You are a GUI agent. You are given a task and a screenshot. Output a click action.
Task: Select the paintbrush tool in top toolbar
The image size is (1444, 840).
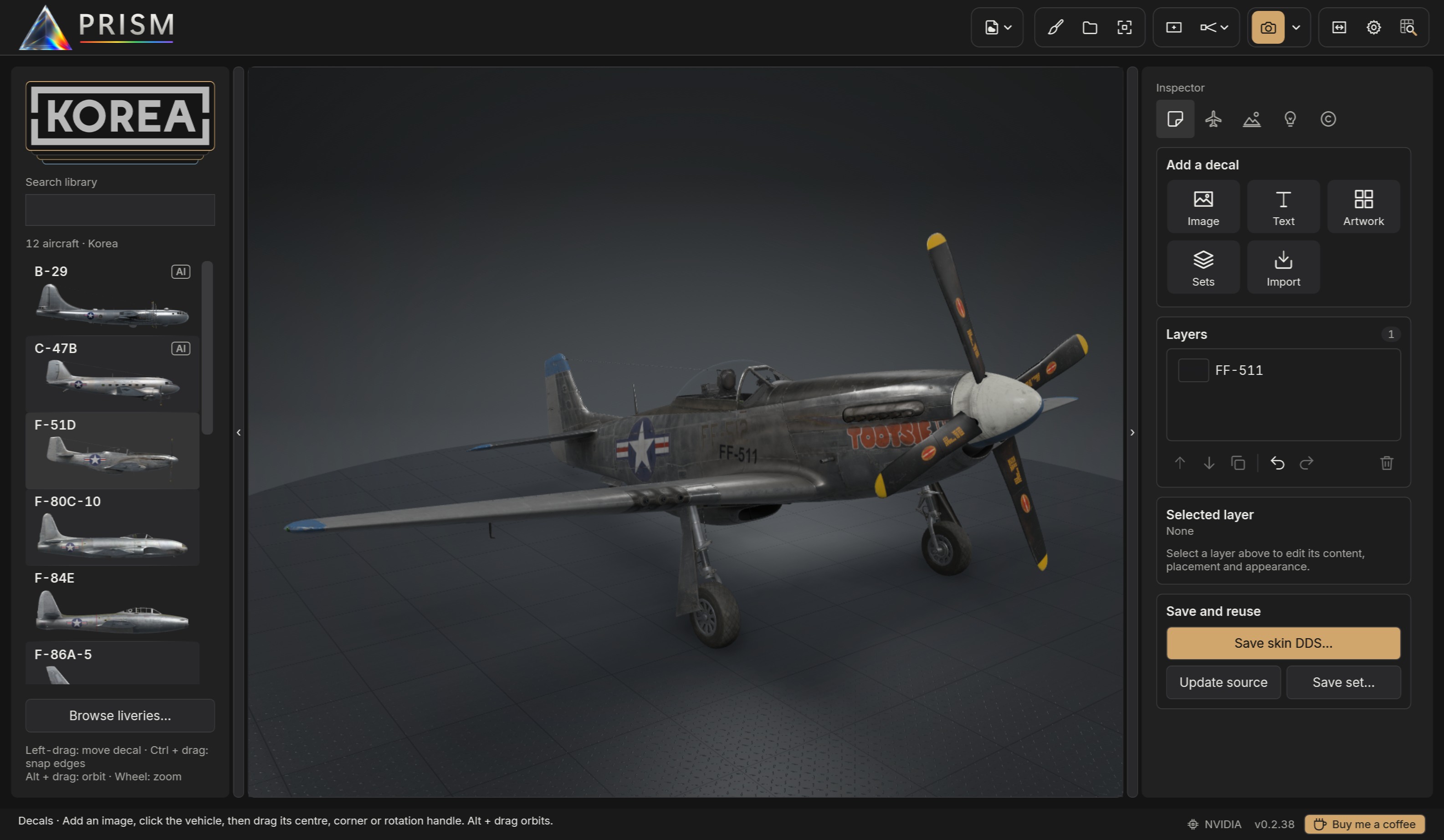pos(1055,27)
